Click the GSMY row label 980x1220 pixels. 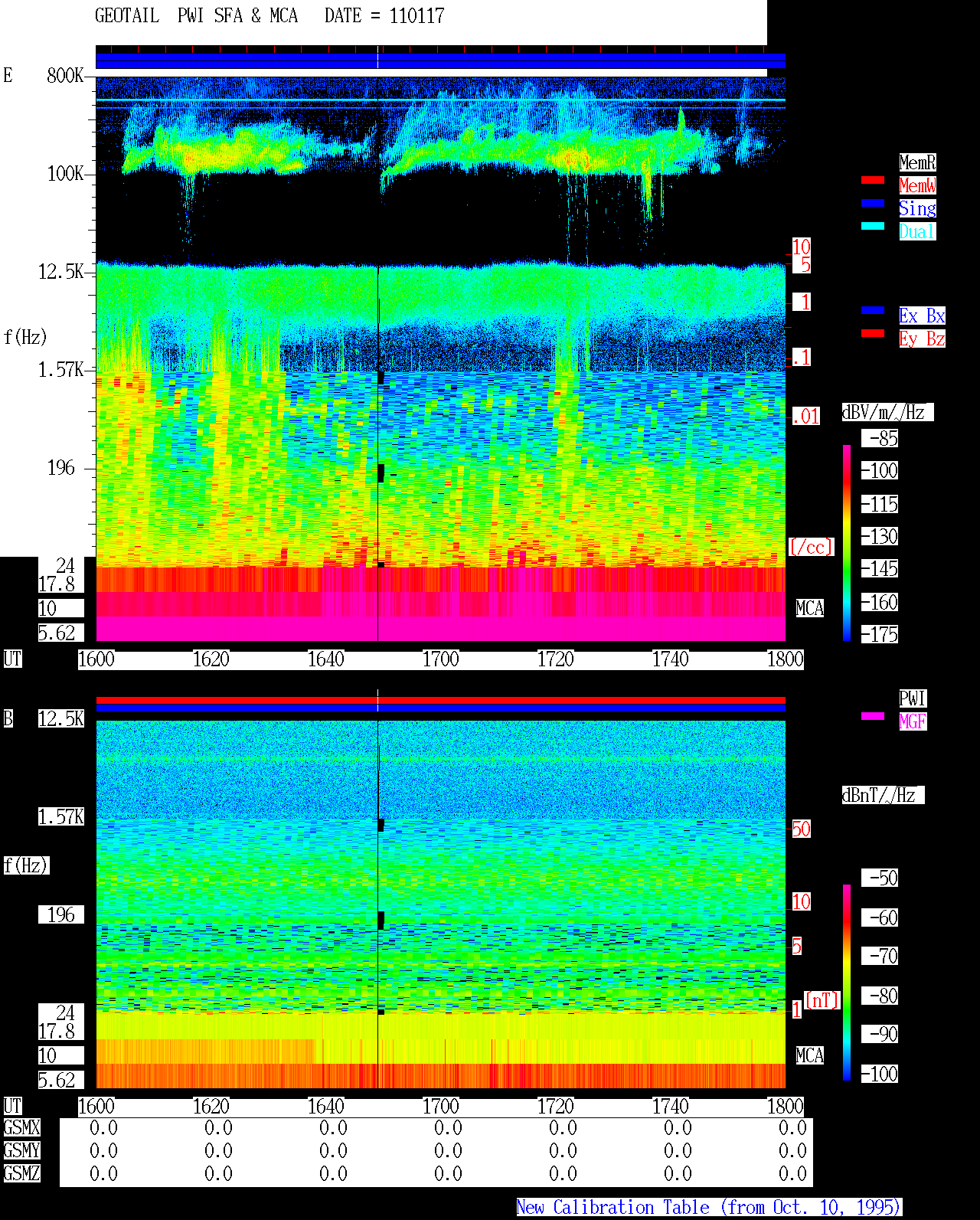(21, 1150)
